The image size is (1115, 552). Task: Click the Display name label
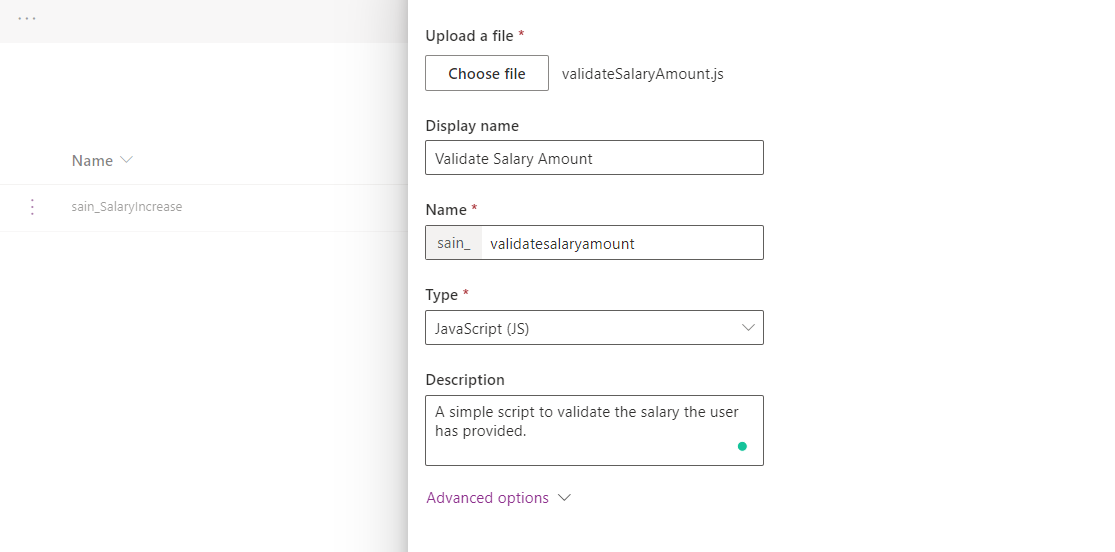click(471, 126)
